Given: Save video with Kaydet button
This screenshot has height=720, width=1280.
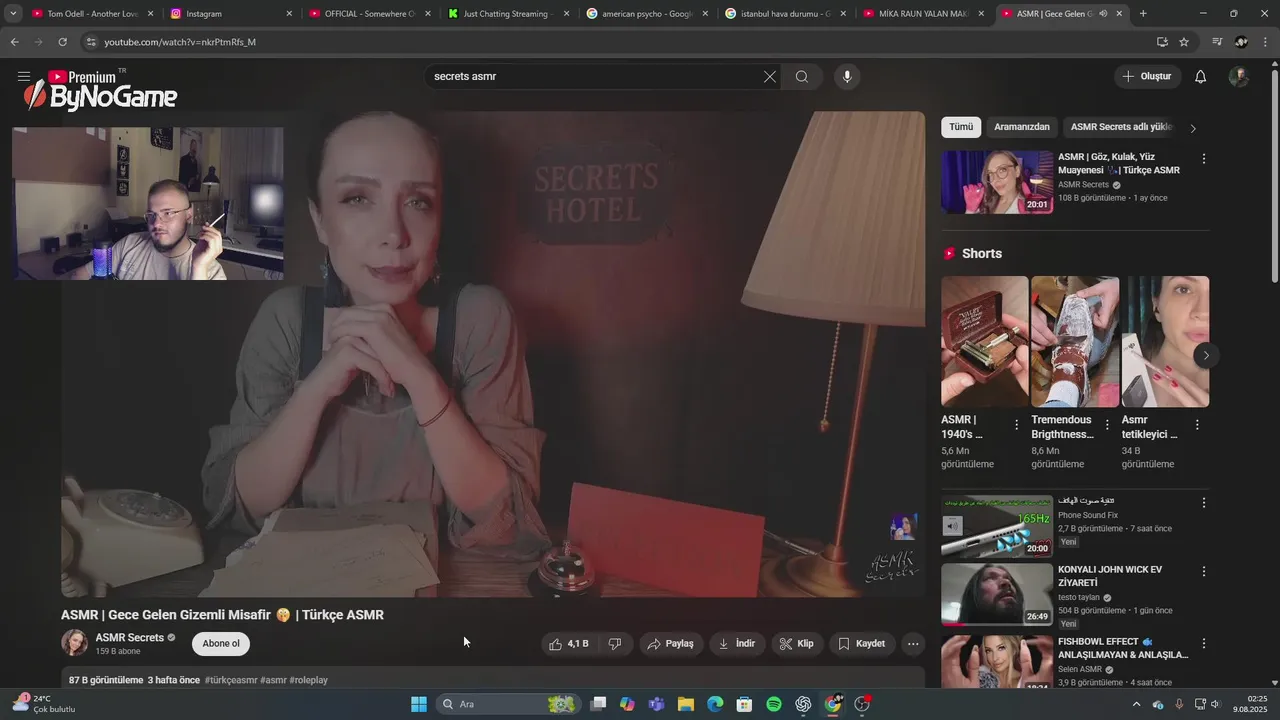Looking at the screenshot, I should click(x=862, y=644).
